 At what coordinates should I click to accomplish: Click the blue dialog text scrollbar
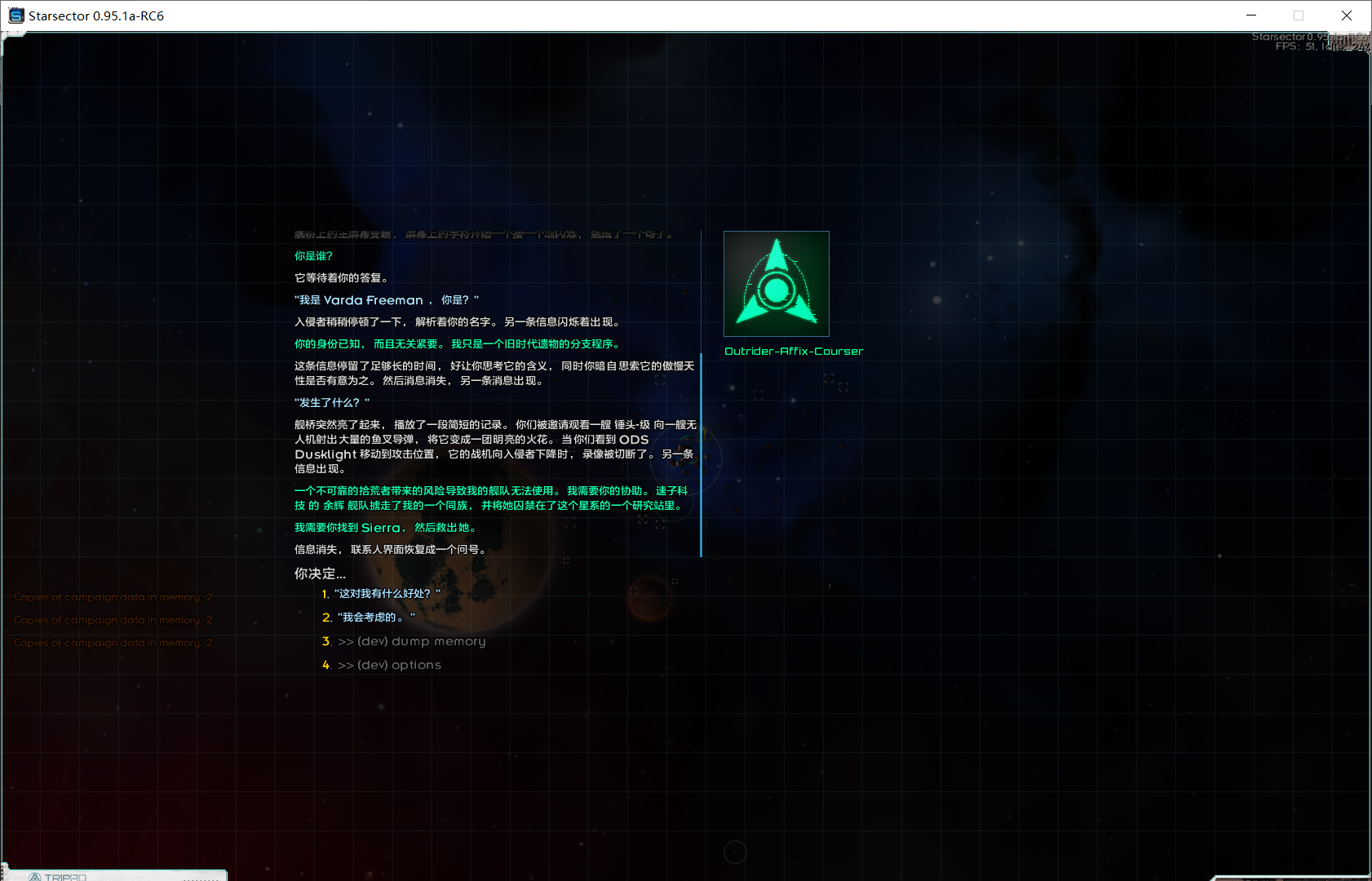point(701,455)
